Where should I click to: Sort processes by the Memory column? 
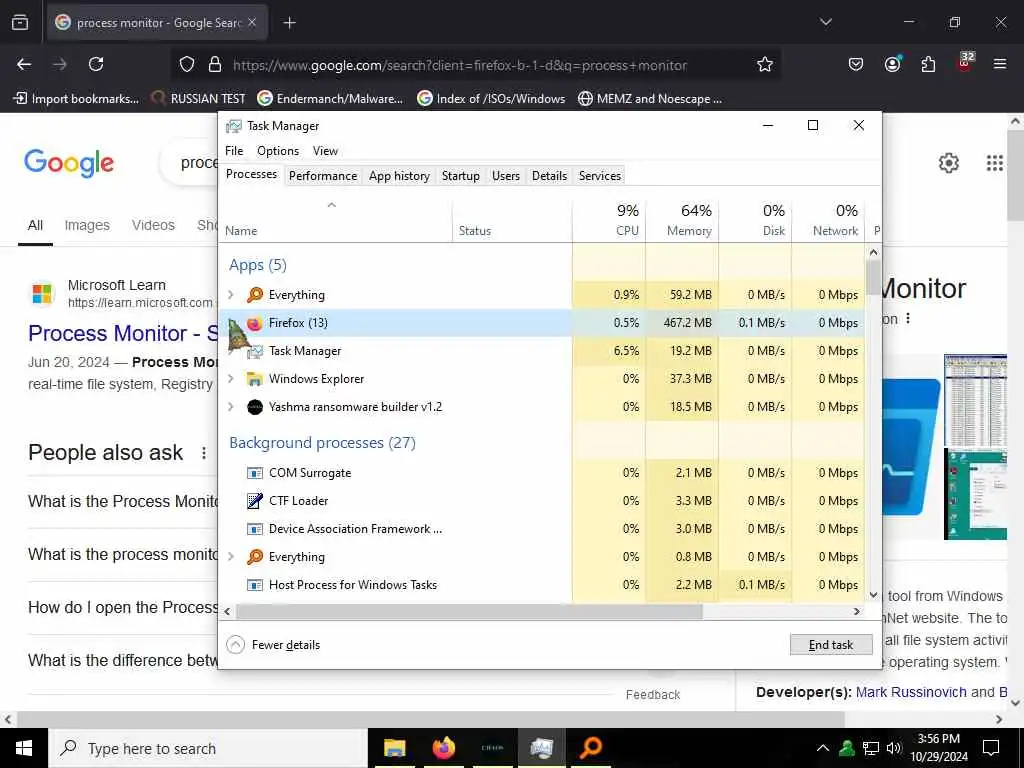click(x=682, y=220)
